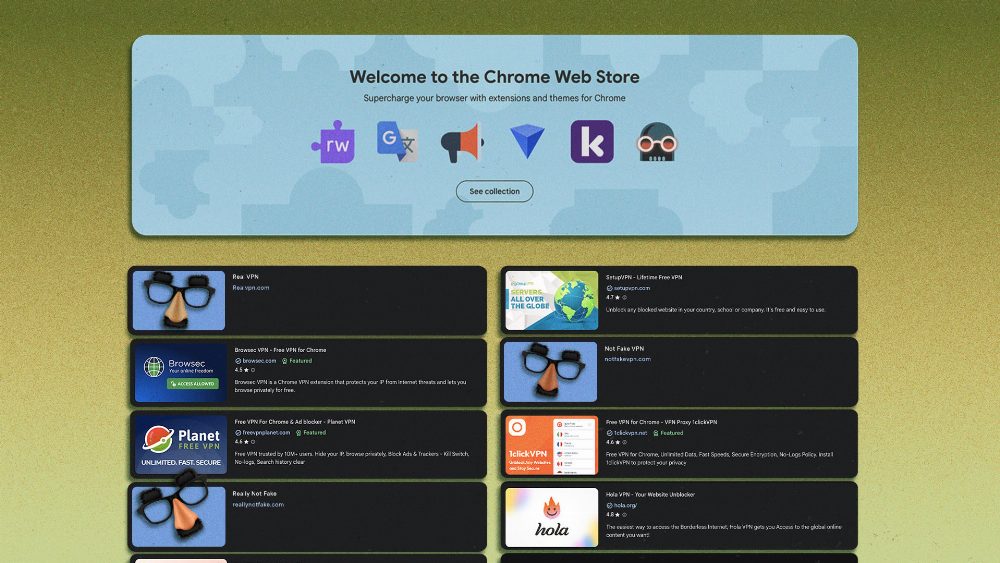Open the orange 1clickVPN thumbnail
Viewport: 1000px width, 563px height.
point(552,445)
